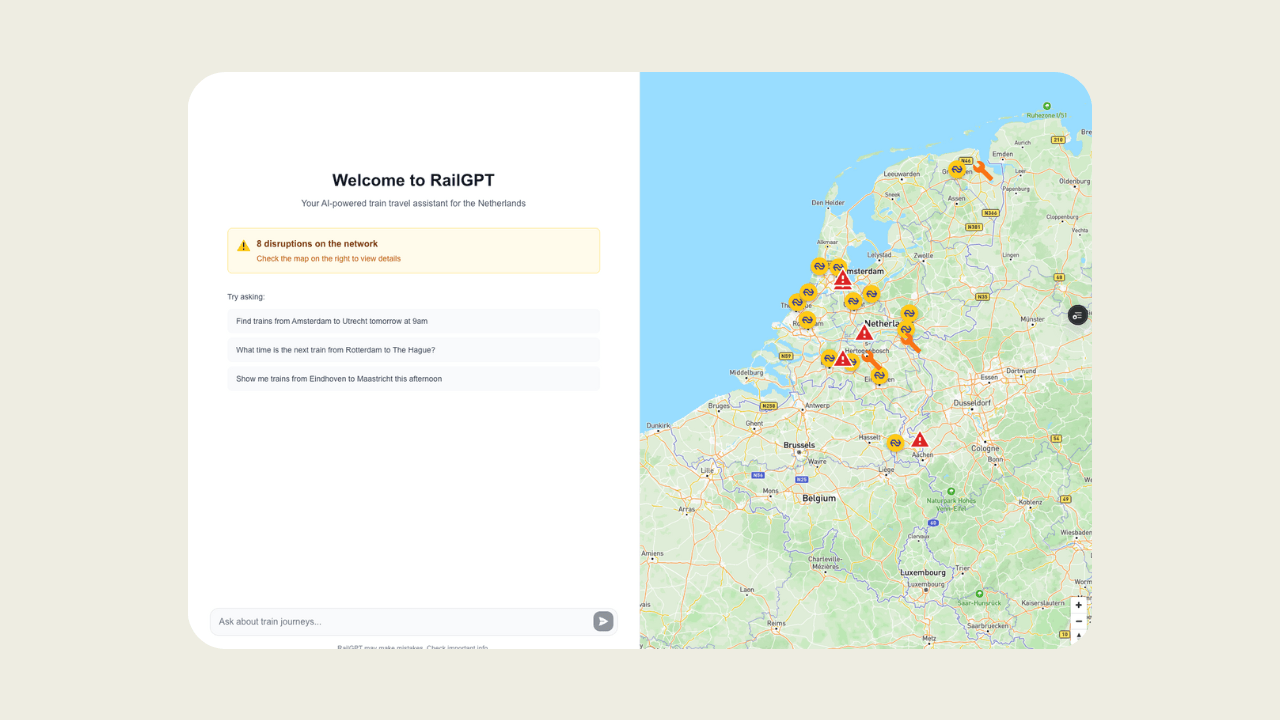This screenshot has height=720, width=1280.
Task: Click the yellow station marker at Groningen
Action: coord(957,170)
